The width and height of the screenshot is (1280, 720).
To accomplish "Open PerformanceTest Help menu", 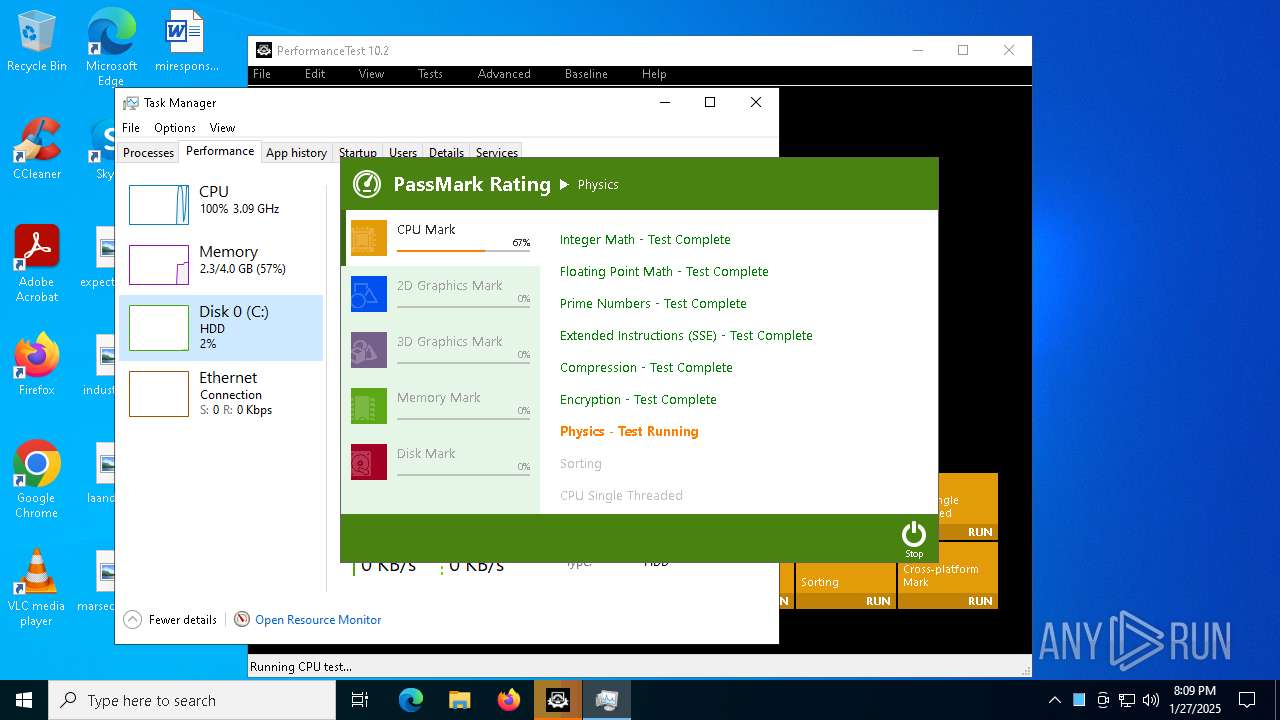I will [x=654, y=74].
